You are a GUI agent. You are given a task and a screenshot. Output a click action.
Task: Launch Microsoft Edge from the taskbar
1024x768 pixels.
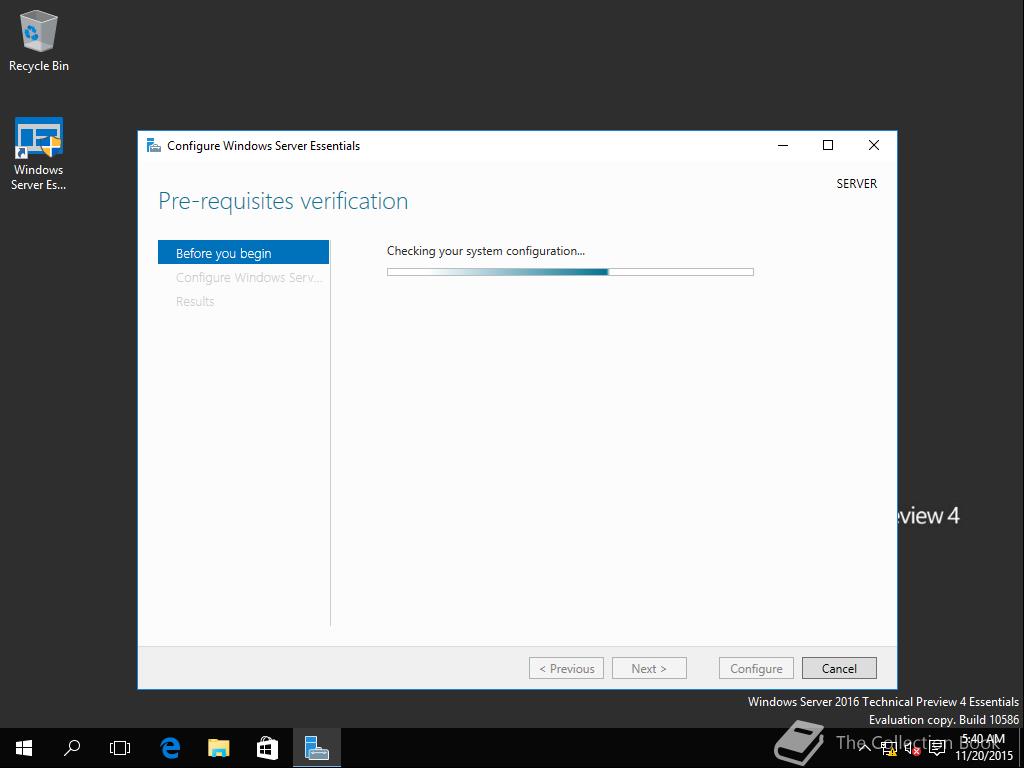coord(170,748)
